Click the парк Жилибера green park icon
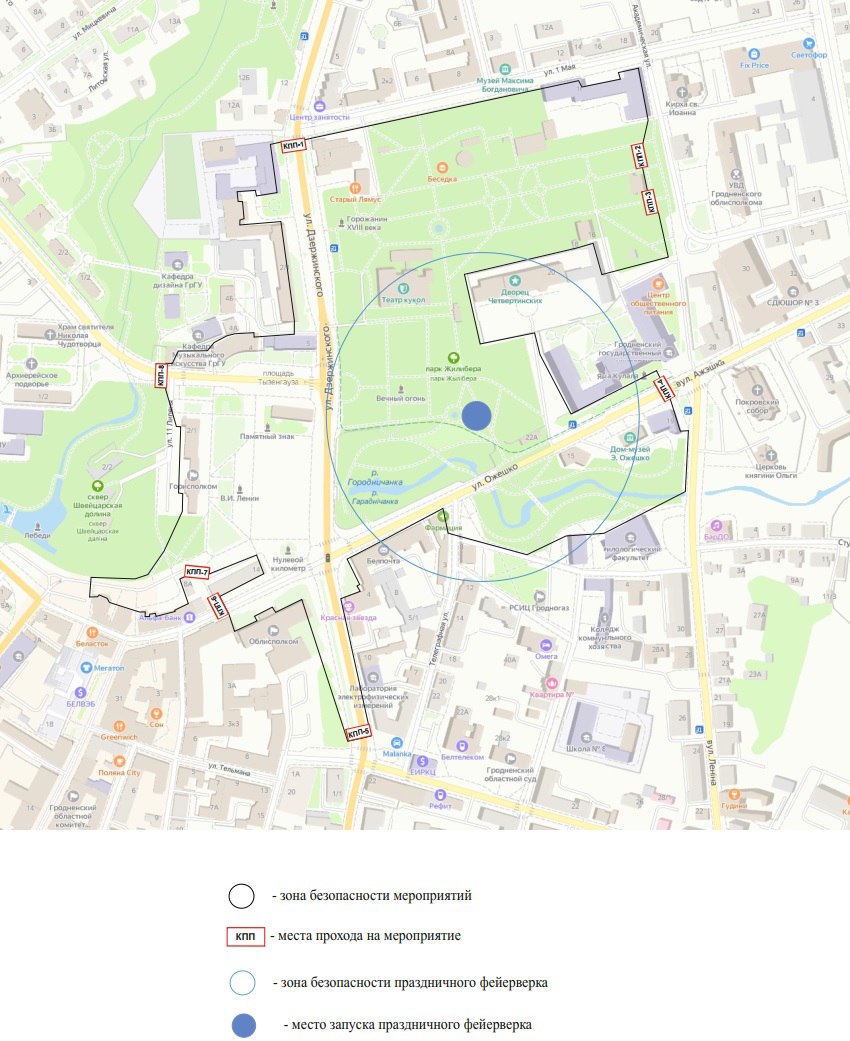This screenshot has width=850, height=1041. (x=453, y=357)
